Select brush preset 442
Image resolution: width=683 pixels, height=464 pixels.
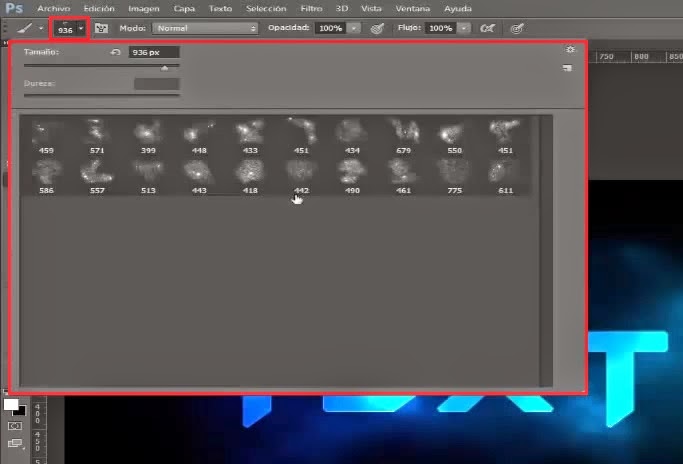pos(301,176)
